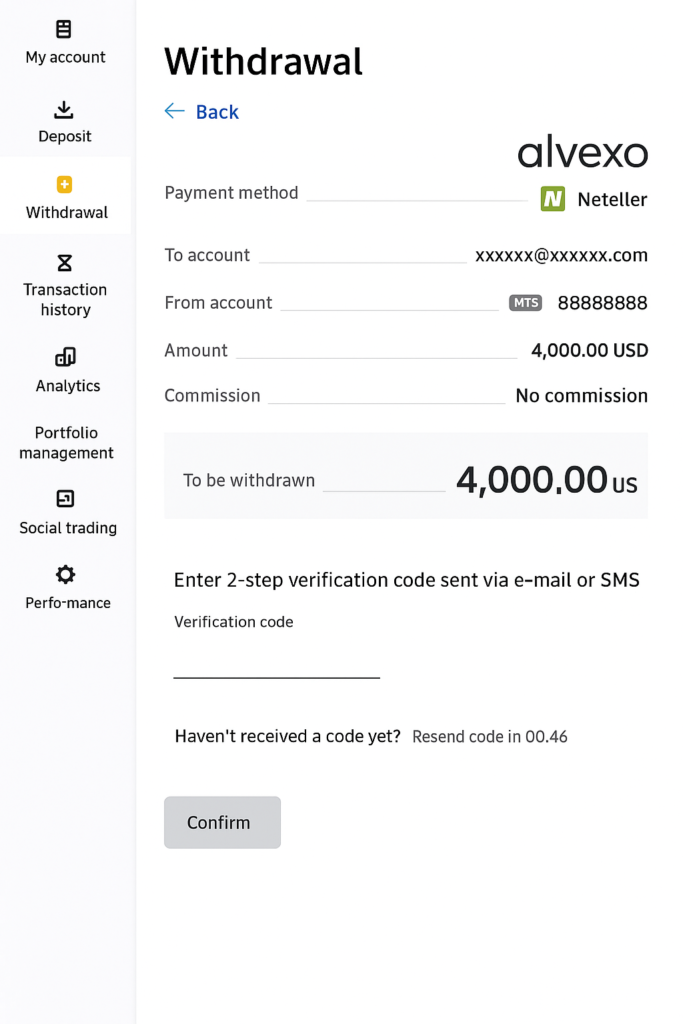Screen dimensions: 683x1024
Task: Click Resend code countdown link
Action: pos(490,737)
